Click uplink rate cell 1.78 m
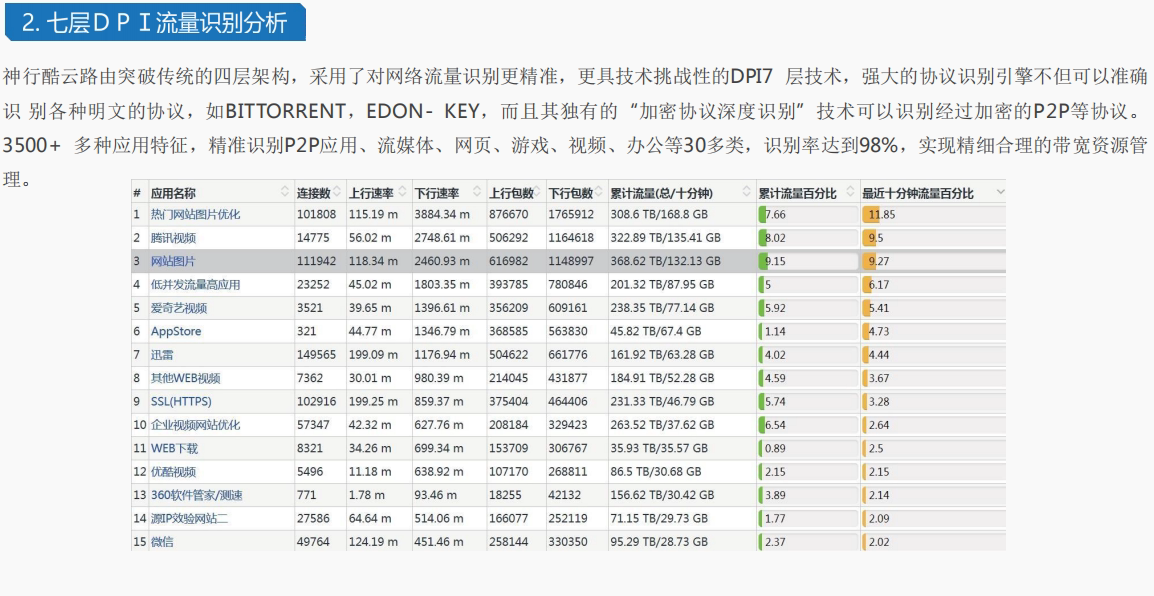 click(367, 495)
